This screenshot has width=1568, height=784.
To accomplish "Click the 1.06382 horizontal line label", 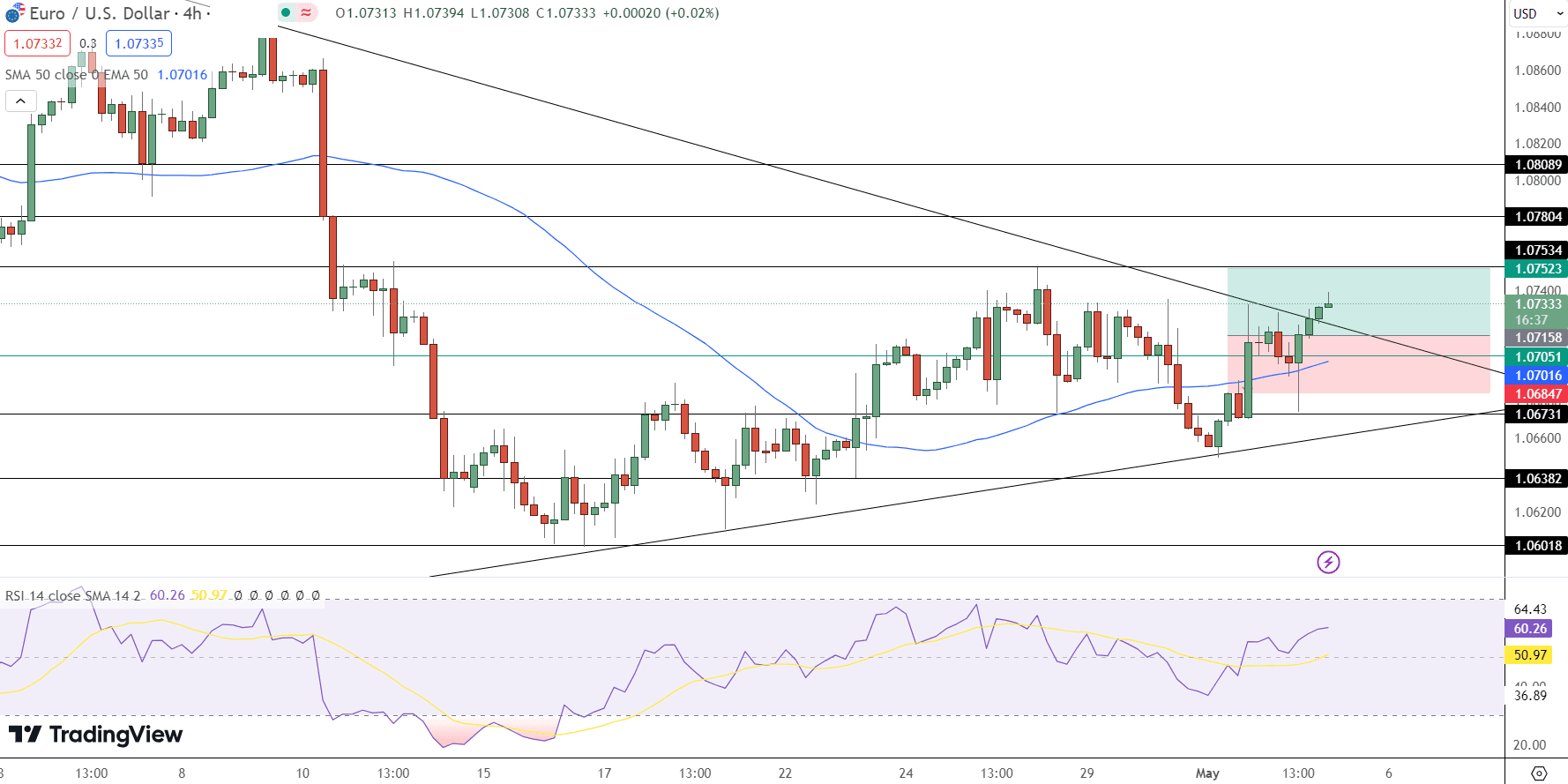I will [1538, 479].
